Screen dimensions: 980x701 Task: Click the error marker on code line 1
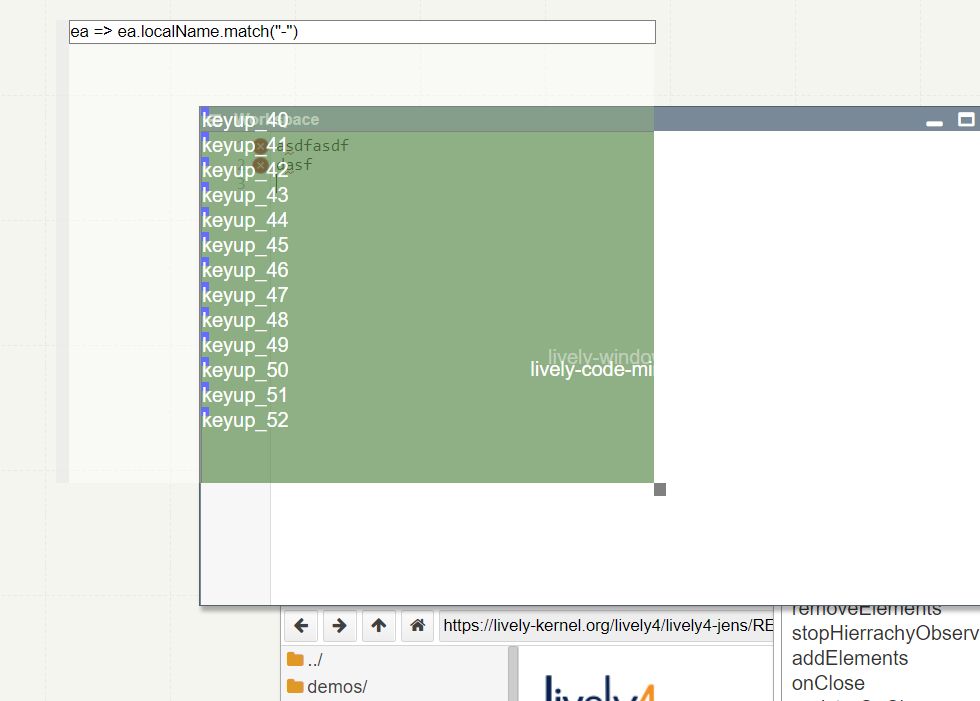[261, 146]
